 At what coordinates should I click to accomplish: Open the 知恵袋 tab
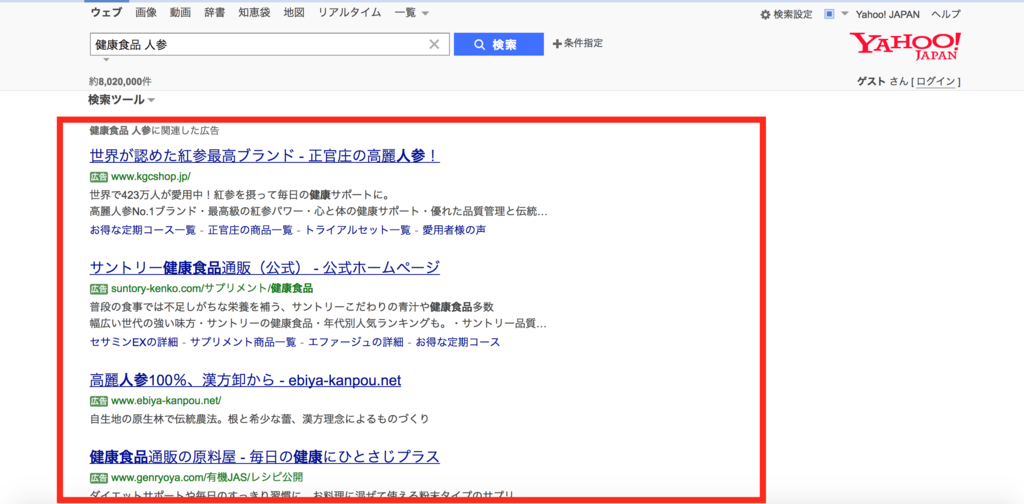(253, 13)
